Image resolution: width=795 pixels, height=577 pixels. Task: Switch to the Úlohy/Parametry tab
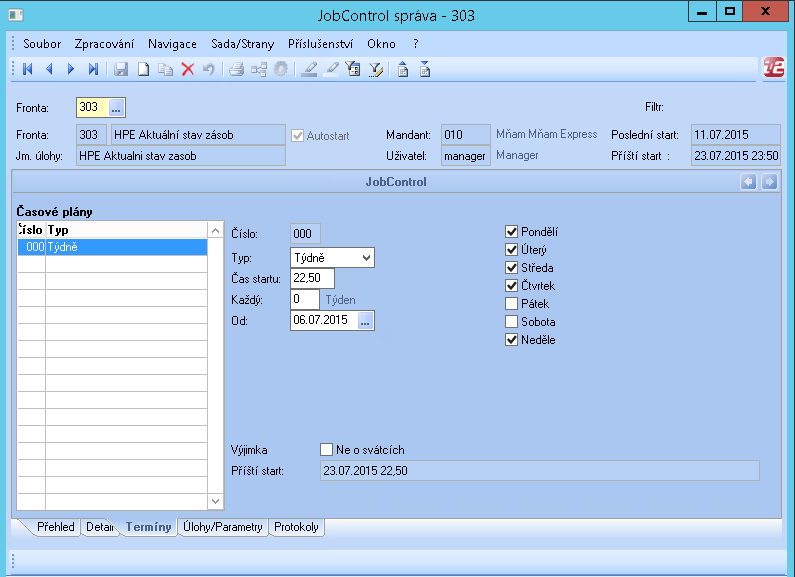(x=223, y=527)
